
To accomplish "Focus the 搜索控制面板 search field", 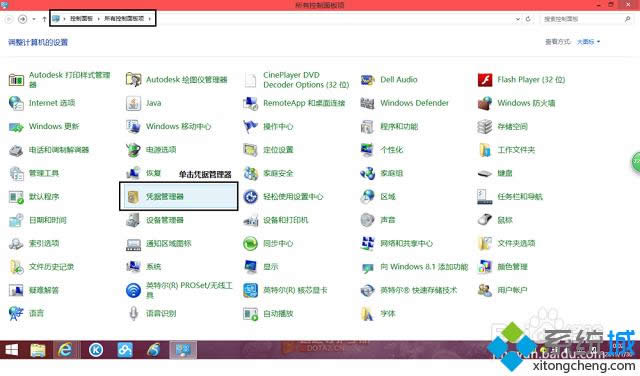I will [586, 19].
